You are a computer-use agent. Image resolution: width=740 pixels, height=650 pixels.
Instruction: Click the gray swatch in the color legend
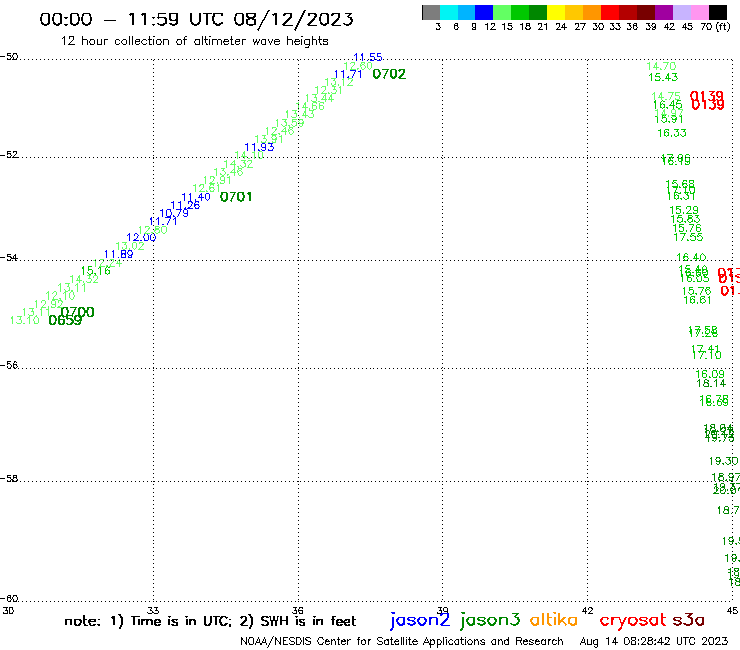431,12
